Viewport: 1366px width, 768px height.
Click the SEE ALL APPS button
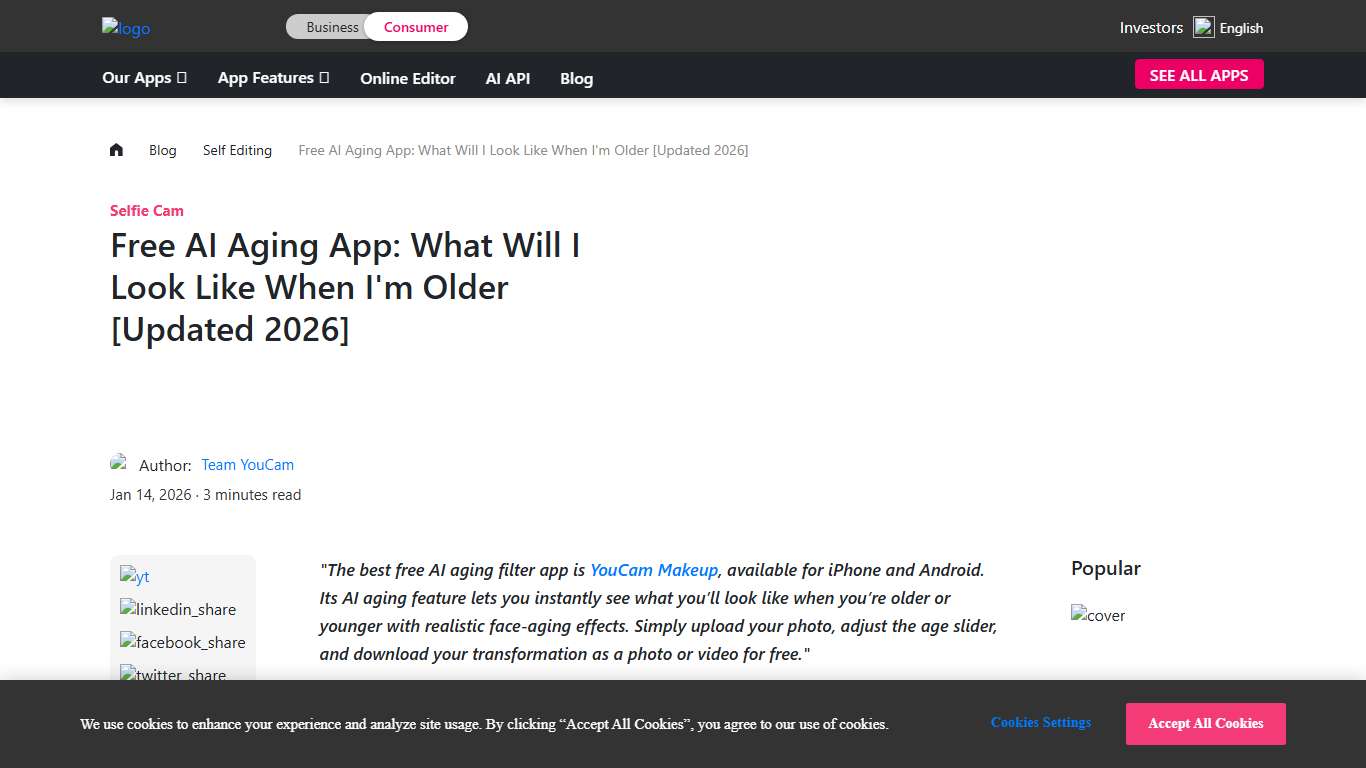pyautogui.click(x=1198, y=74)
